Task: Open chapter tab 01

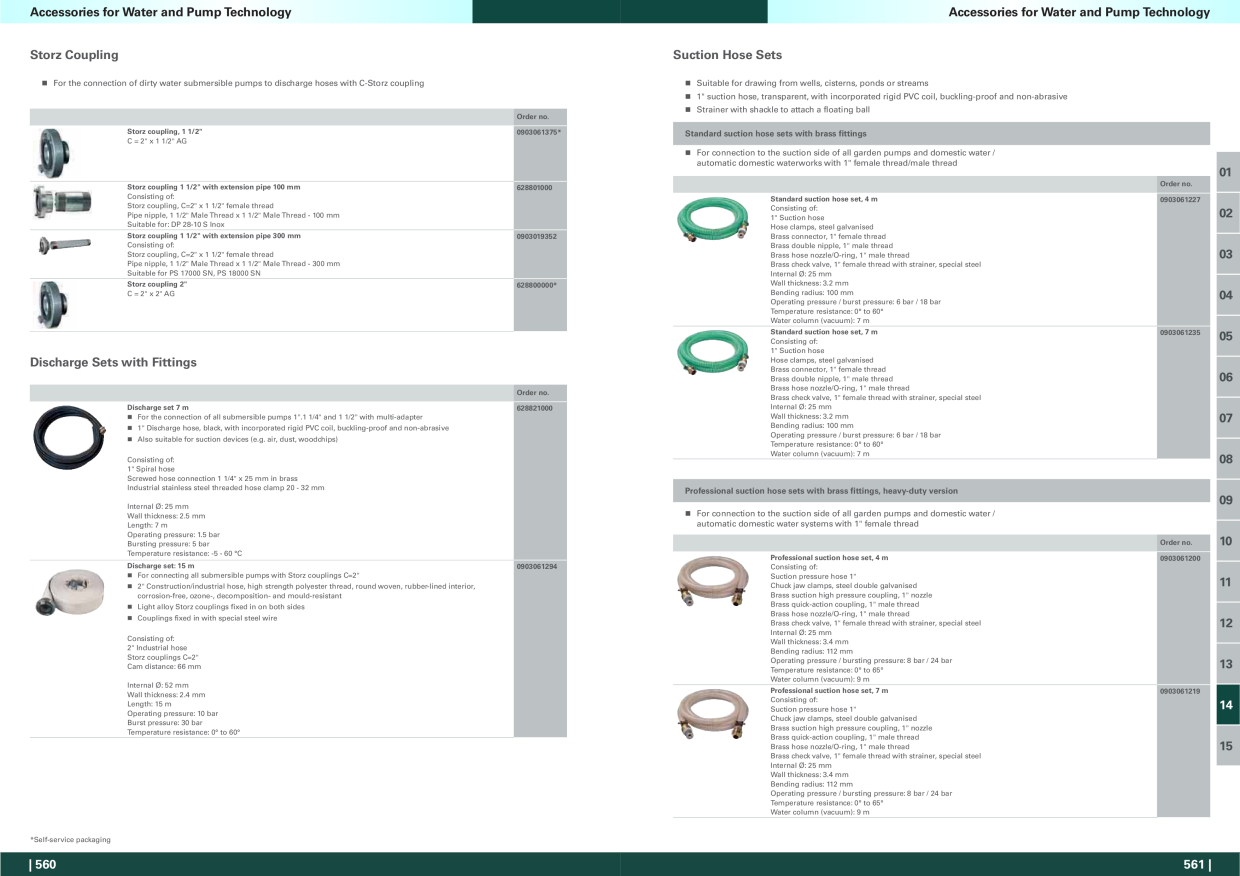Action: 1227,172
